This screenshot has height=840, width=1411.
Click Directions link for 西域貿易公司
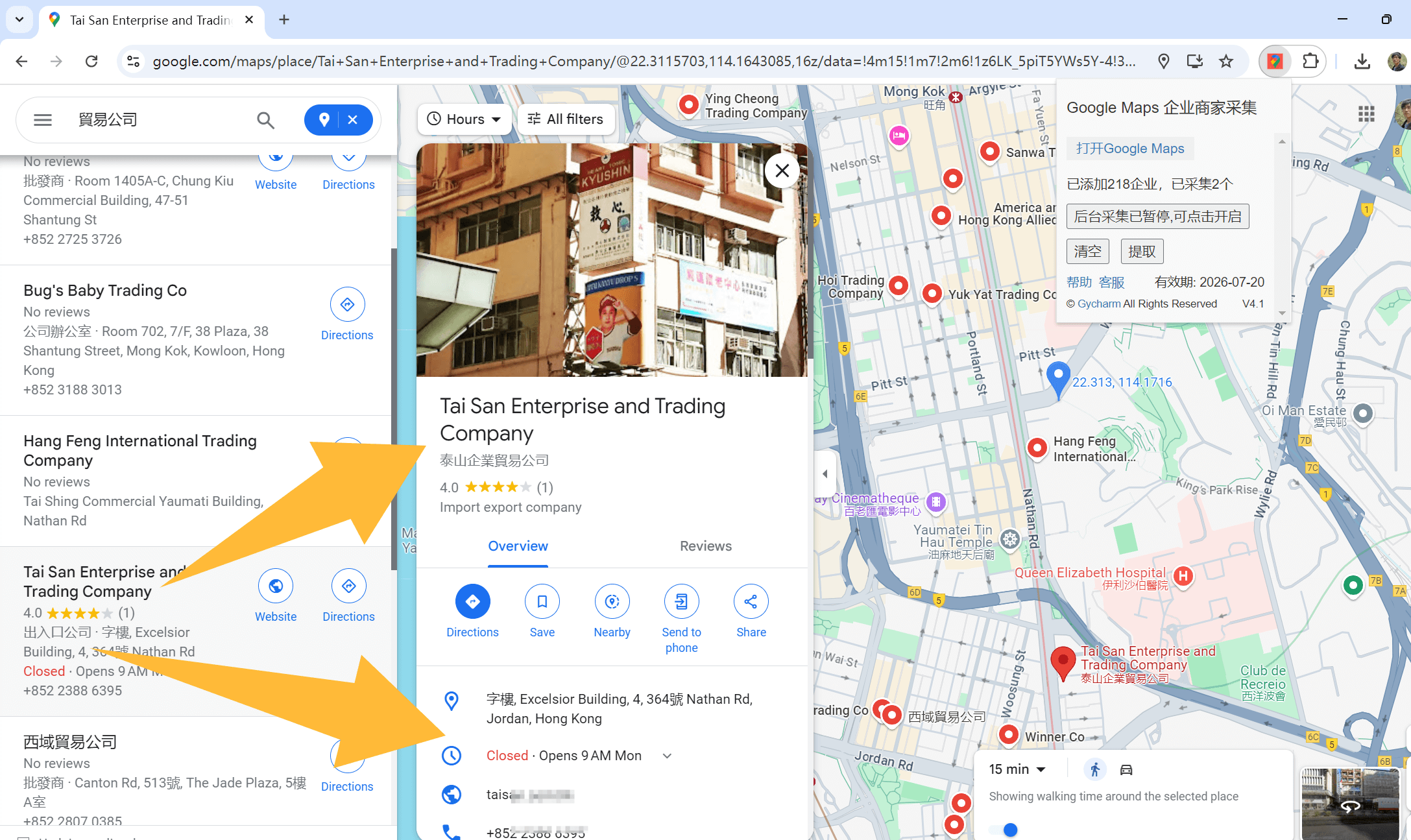(x=347, y=786)
